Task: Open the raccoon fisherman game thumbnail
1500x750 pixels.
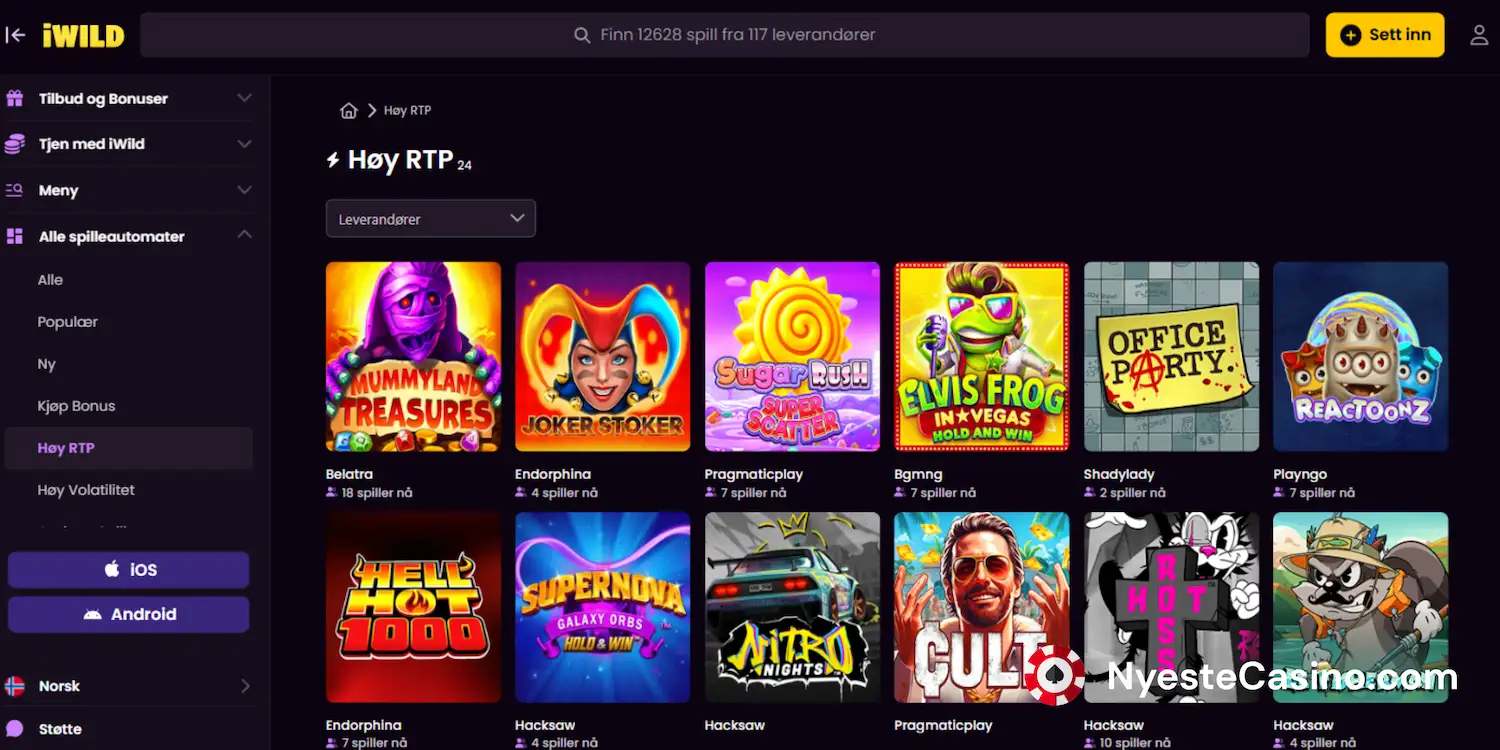Action: coord(1361,608)
